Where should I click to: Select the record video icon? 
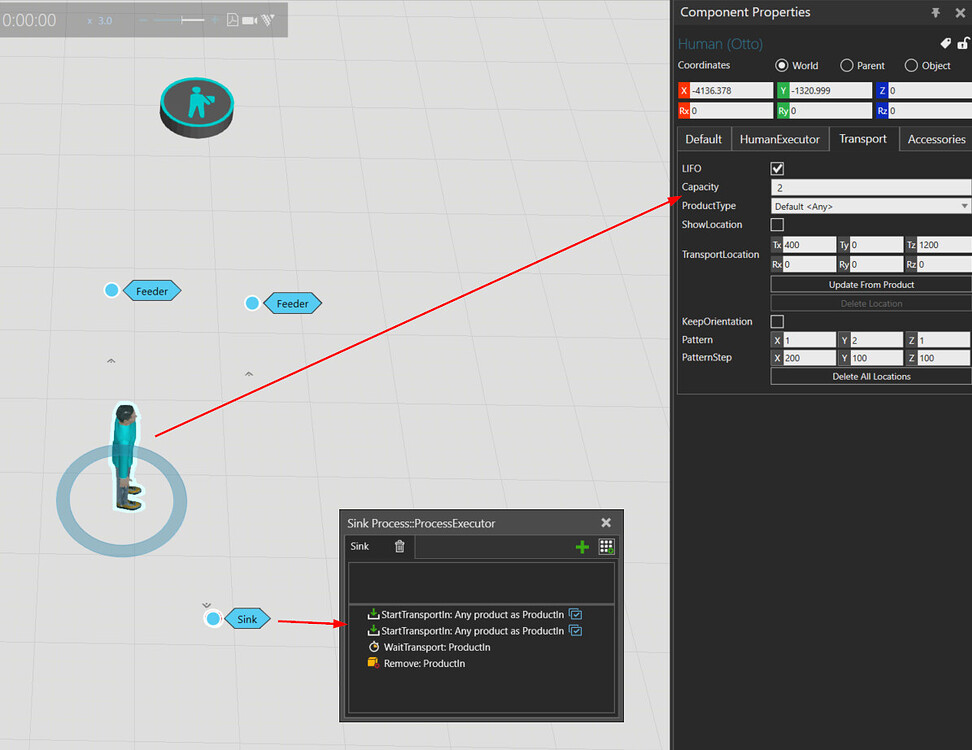[248, 20]
